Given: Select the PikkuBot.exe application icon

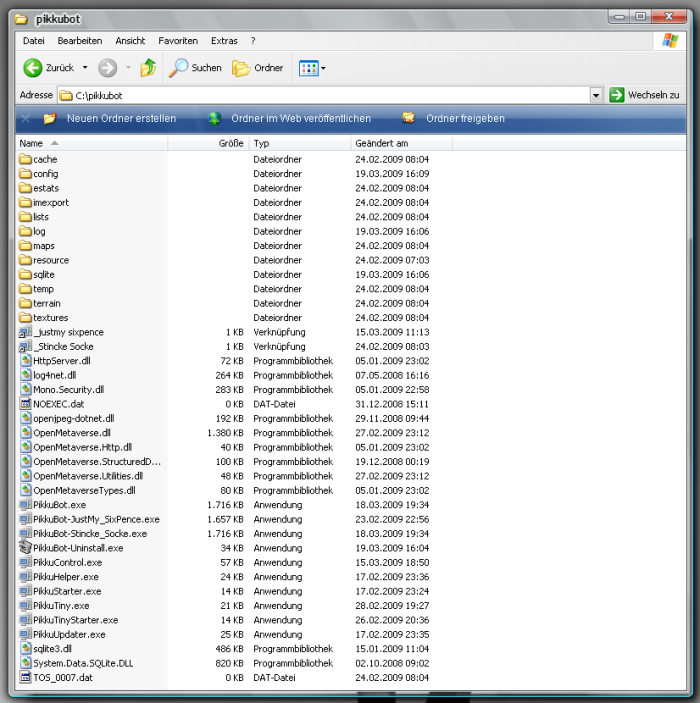Looking at the screenshot, I should point(25,505).
